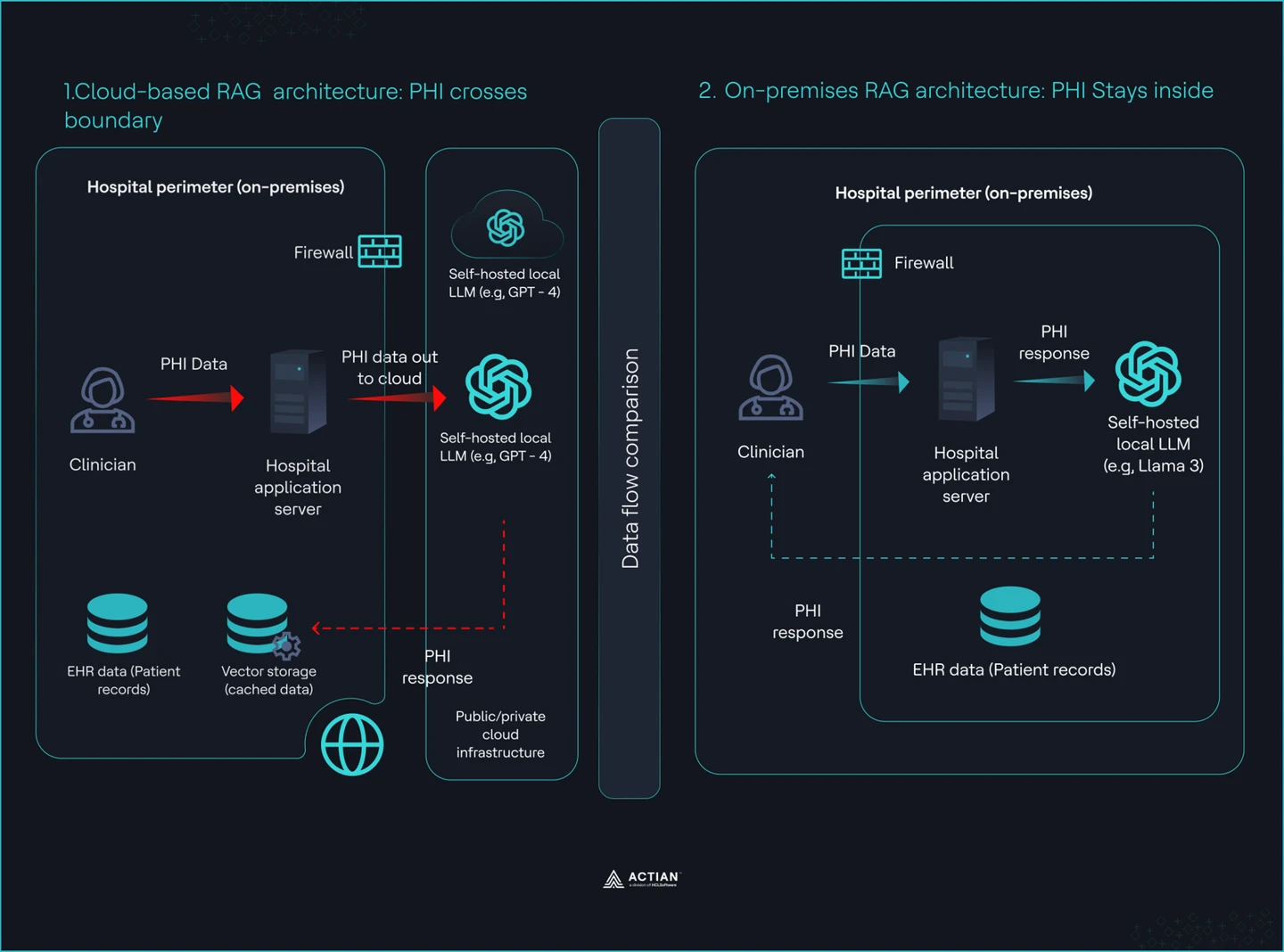Select the Firewall icon in the left diagram
The image size is (1284, 952).
pyautogui.click(x=380, y=251)
